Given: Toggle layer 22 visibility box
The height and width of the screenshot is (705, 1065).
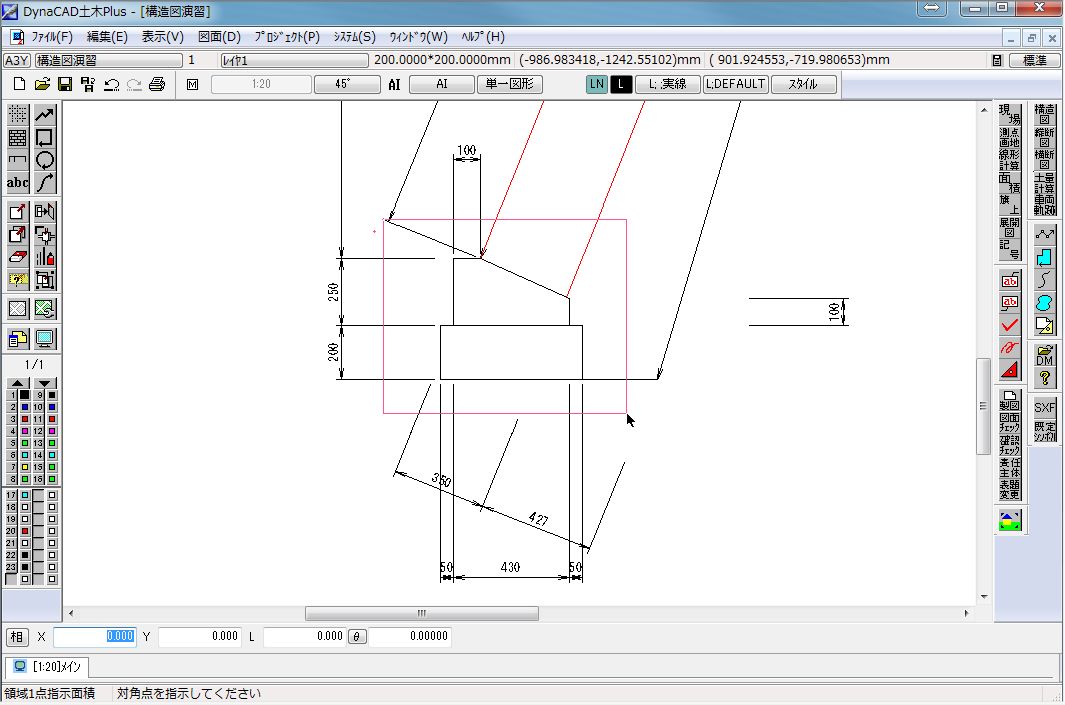Looking at the screenshot, I should 25,555.
